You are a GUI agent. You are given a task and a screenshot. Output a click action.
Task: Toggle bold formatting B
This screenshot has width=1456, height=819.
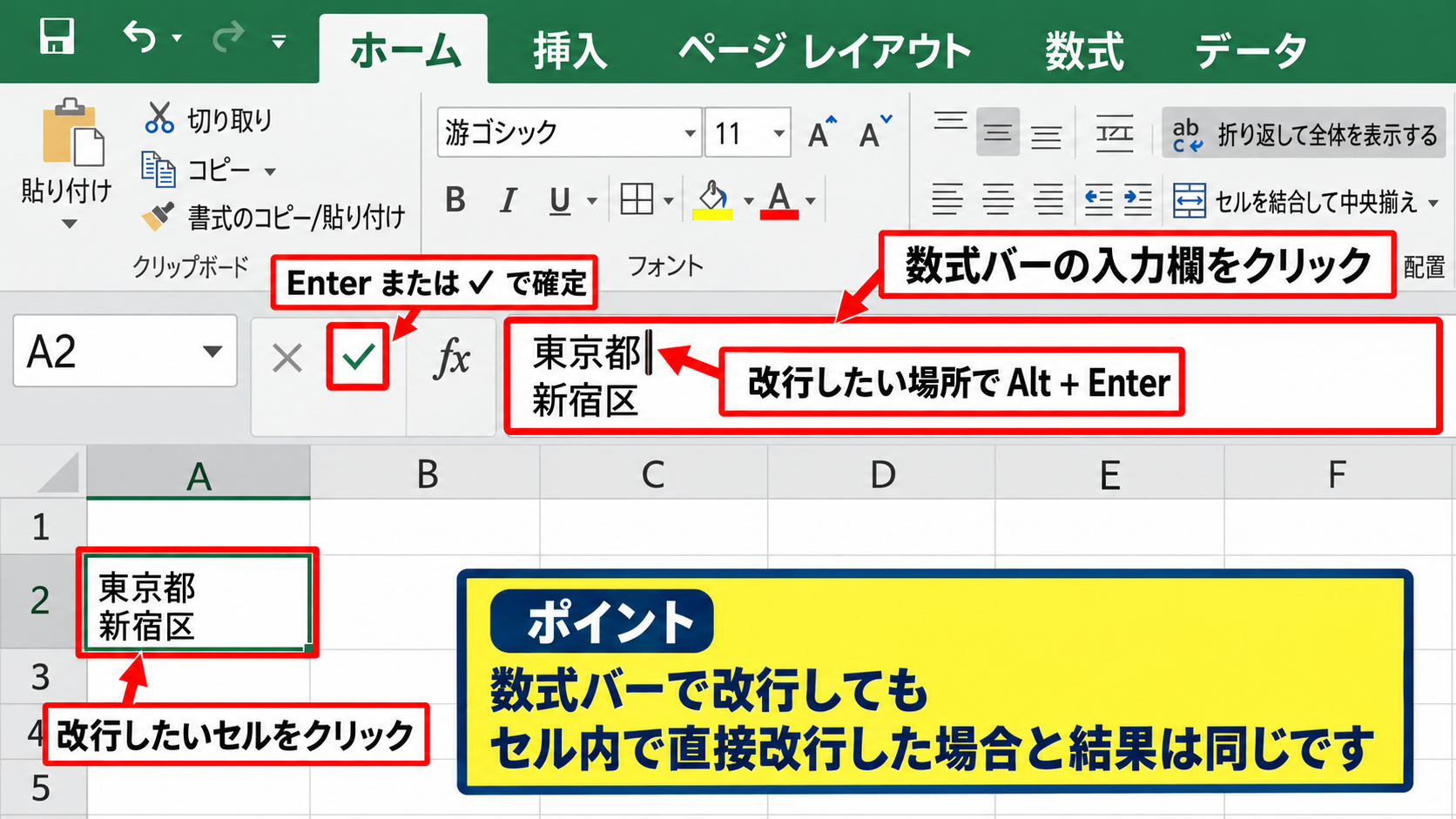coord(455,200)
